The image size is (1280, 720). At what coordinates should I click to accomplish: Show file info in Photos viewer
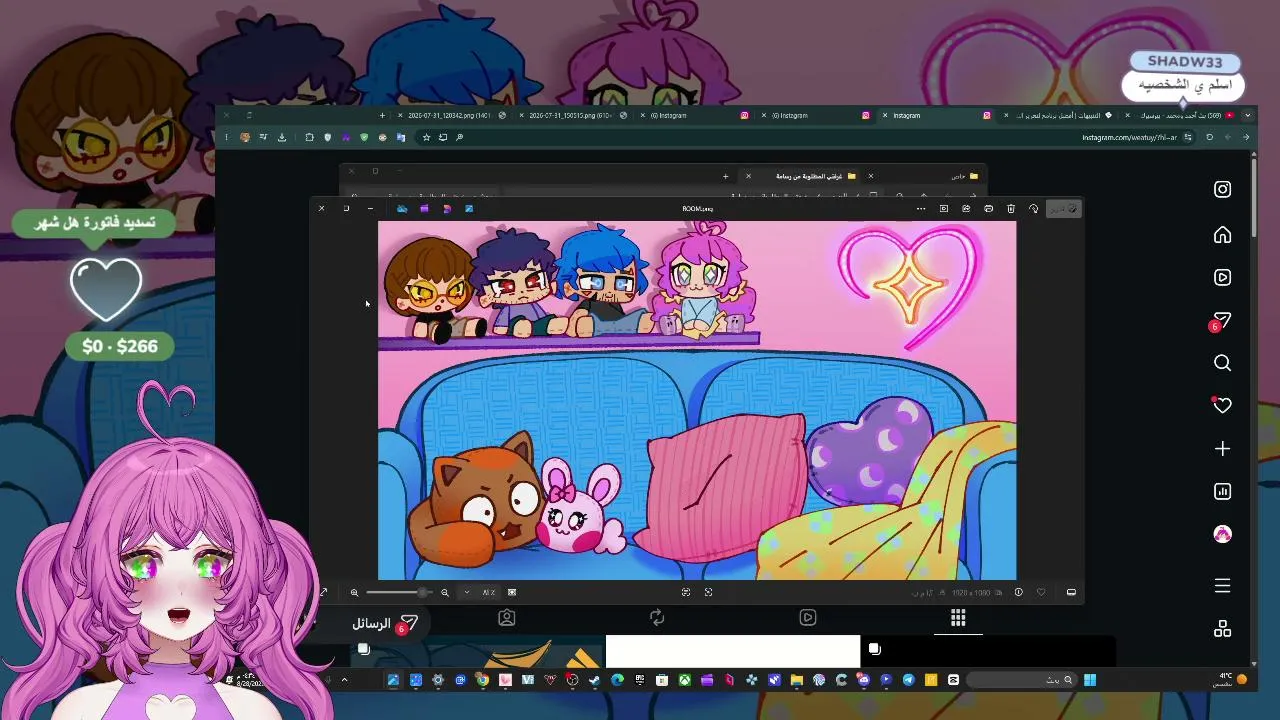[x=1019, y=592]
